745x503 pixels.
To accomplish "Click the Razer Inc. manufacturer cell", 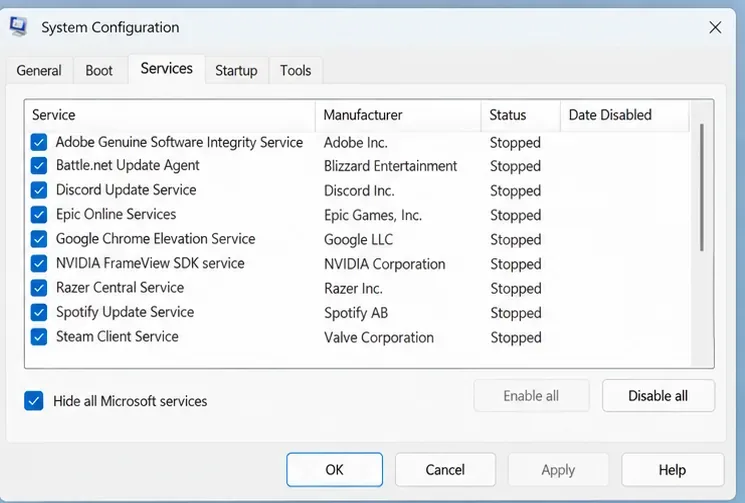I will pyautogui.click(x=353, y=289).
